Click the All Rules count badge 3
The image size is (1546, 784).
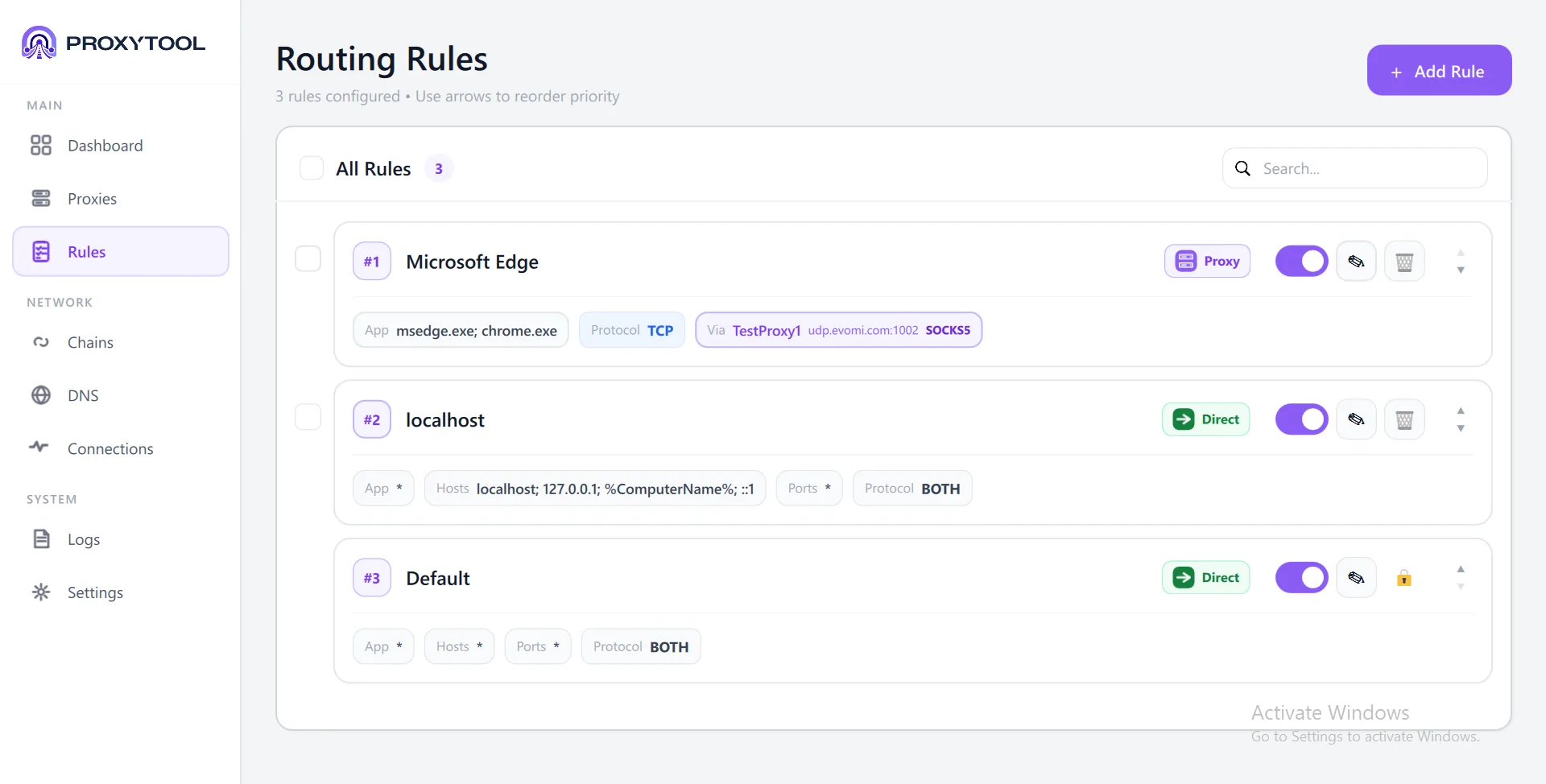[439, 169]
